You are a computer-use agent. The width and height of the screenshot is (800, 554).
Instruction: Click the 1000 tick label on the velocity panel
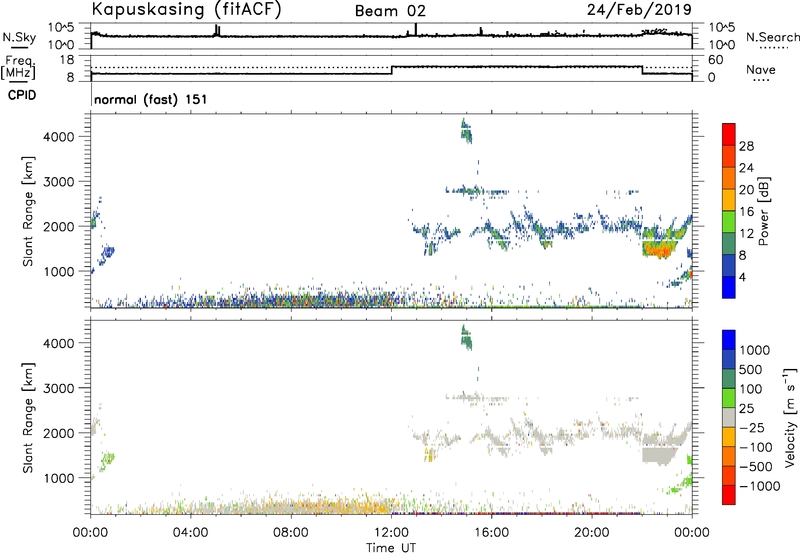(x=59, y=478)
